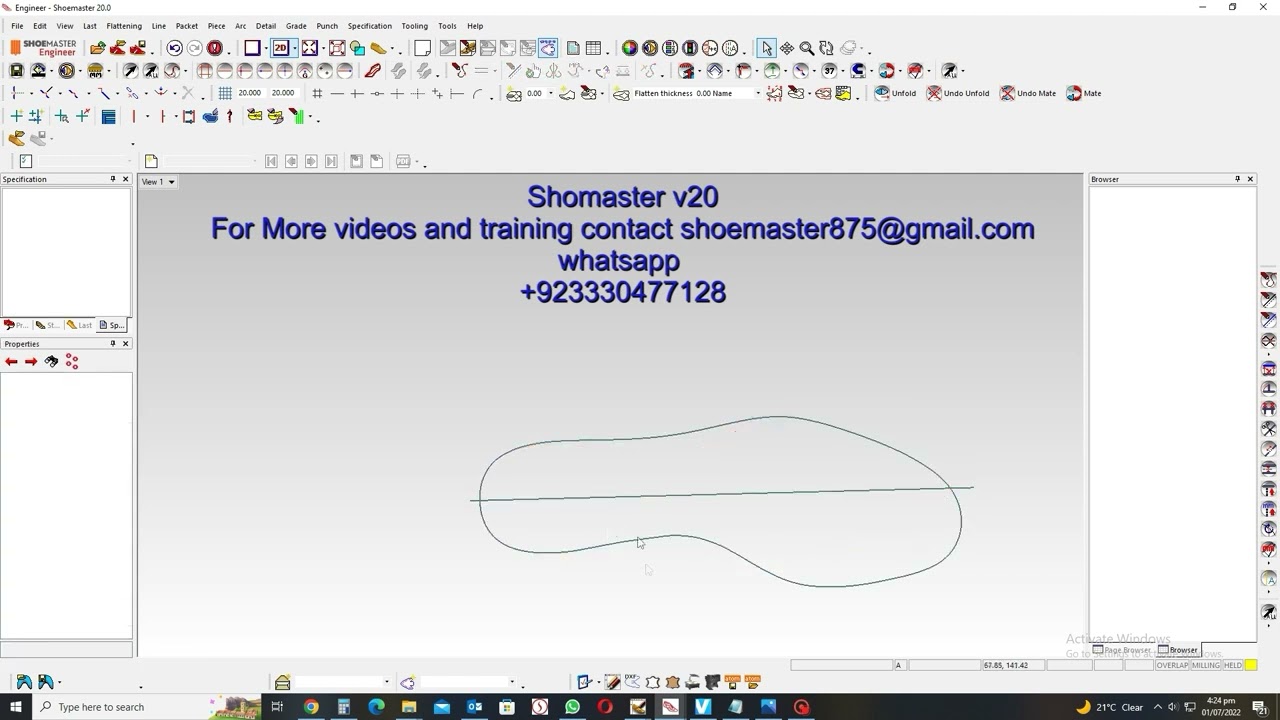
Task: Click the pan move arrows tool
Action: click(x=787, y=48)
